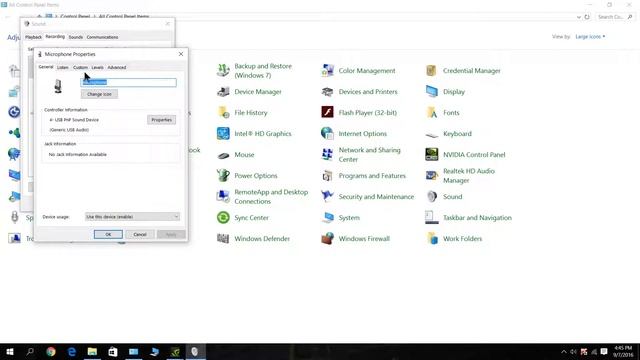Viewport: 640px width, 360px height.
Task: Click the Windows Firewall text label
Action: pos(364,239)
